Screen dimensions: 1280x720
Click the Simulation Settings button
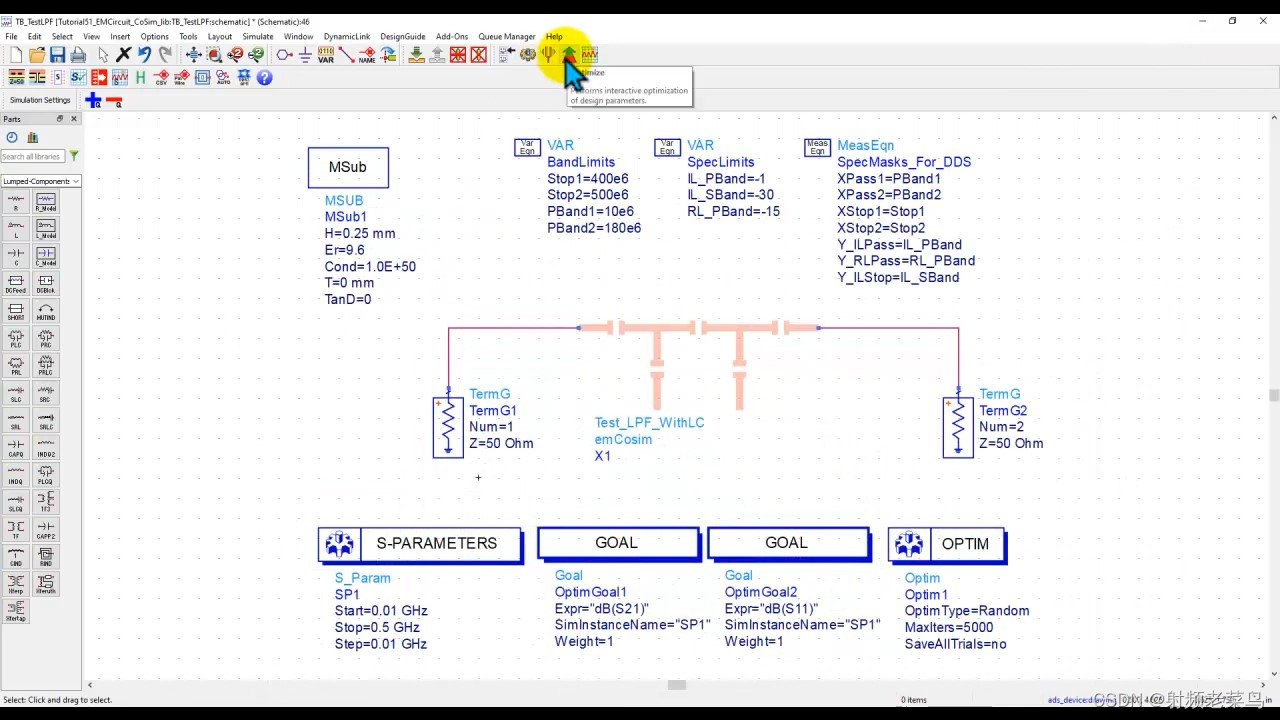point(40,99)
